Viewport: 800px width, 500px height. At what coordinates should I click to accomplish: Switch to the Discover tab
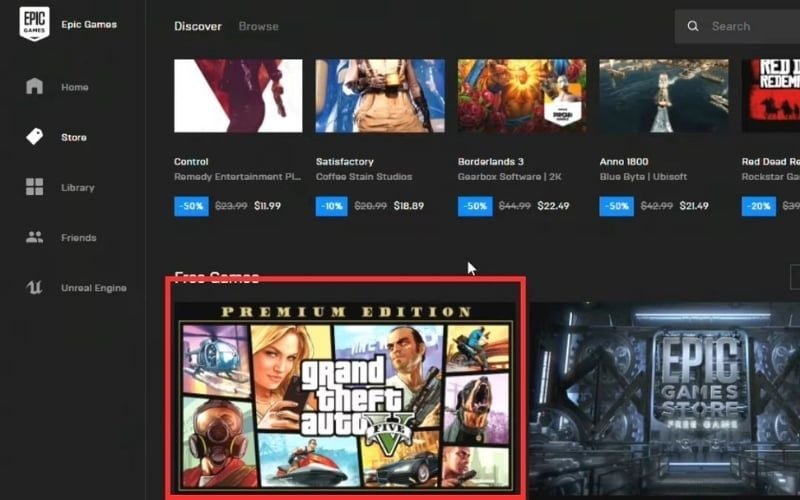[197, 26]
